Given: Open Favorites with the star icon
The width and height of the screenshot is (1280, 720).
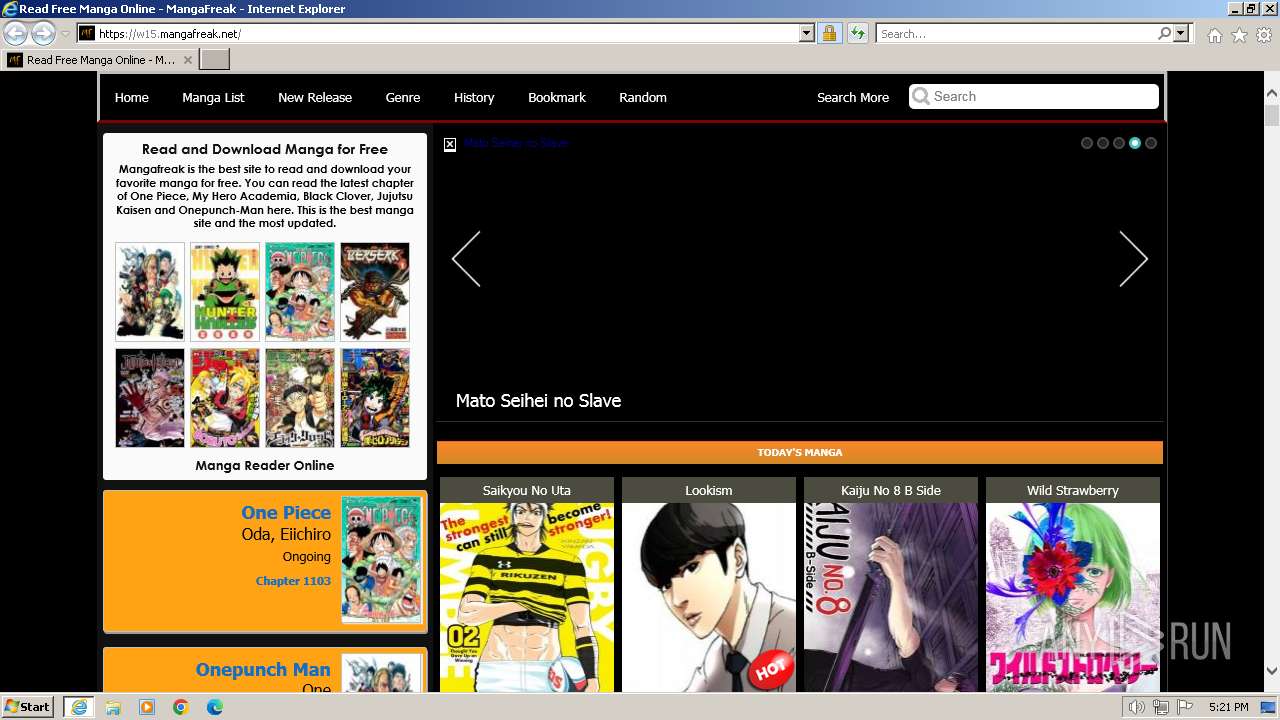Looking at the screenshot, I should point(1239,35).
